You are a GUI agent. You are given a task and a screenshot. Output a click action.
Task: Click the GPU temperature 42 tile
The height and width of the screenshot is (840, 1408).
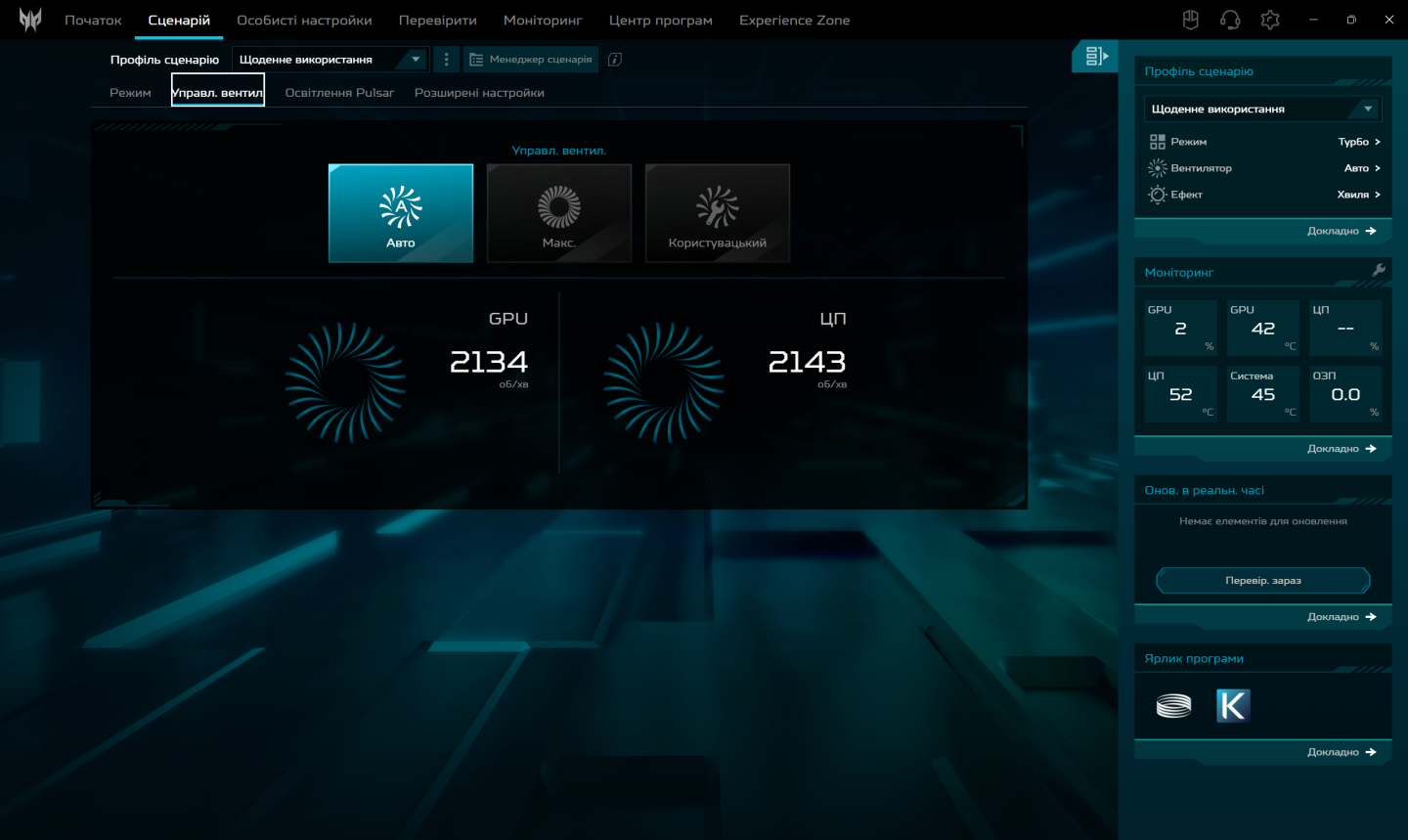pyautogui.click(x=1263, y=328)
